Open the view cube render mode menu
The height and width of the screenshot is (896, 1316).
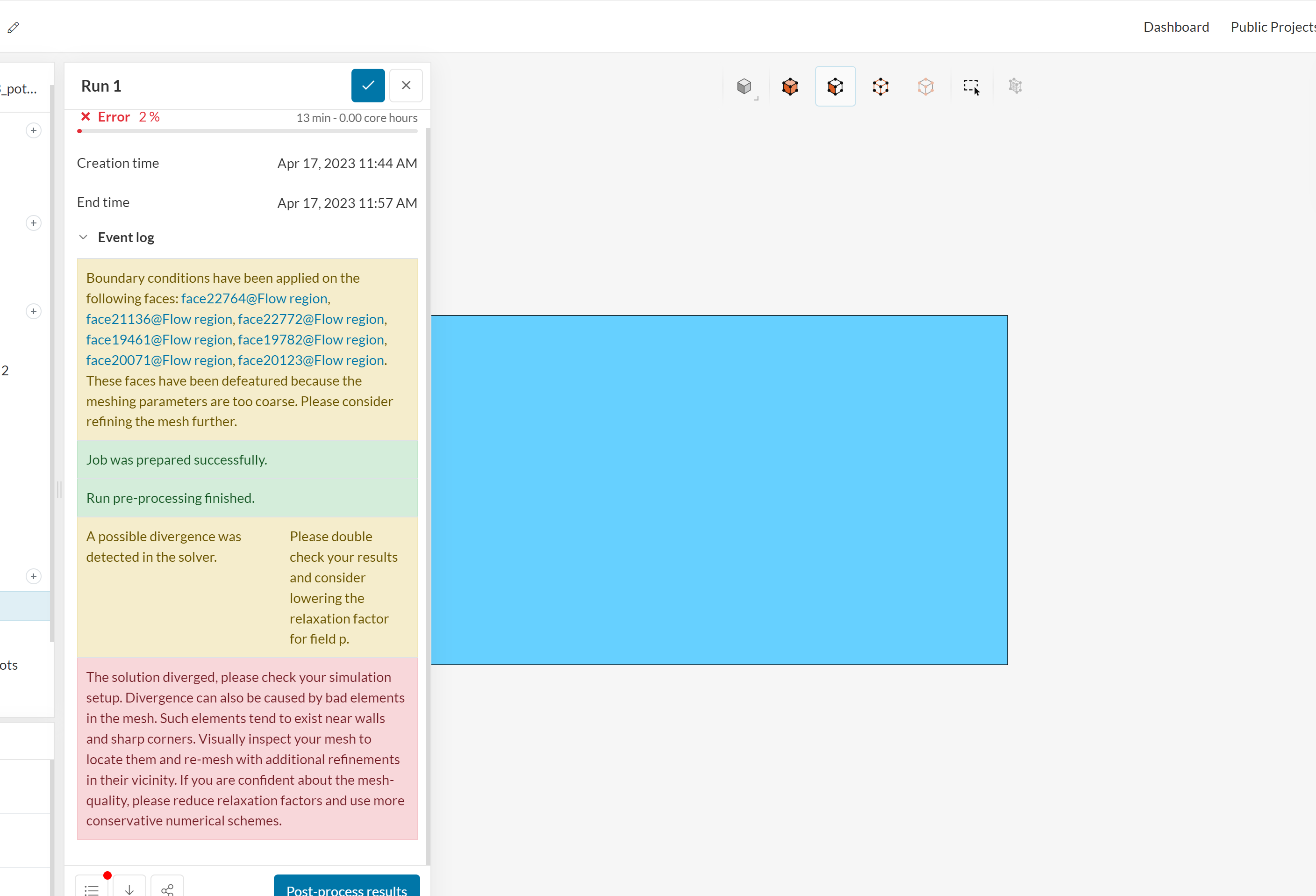(x=744, y=86)
